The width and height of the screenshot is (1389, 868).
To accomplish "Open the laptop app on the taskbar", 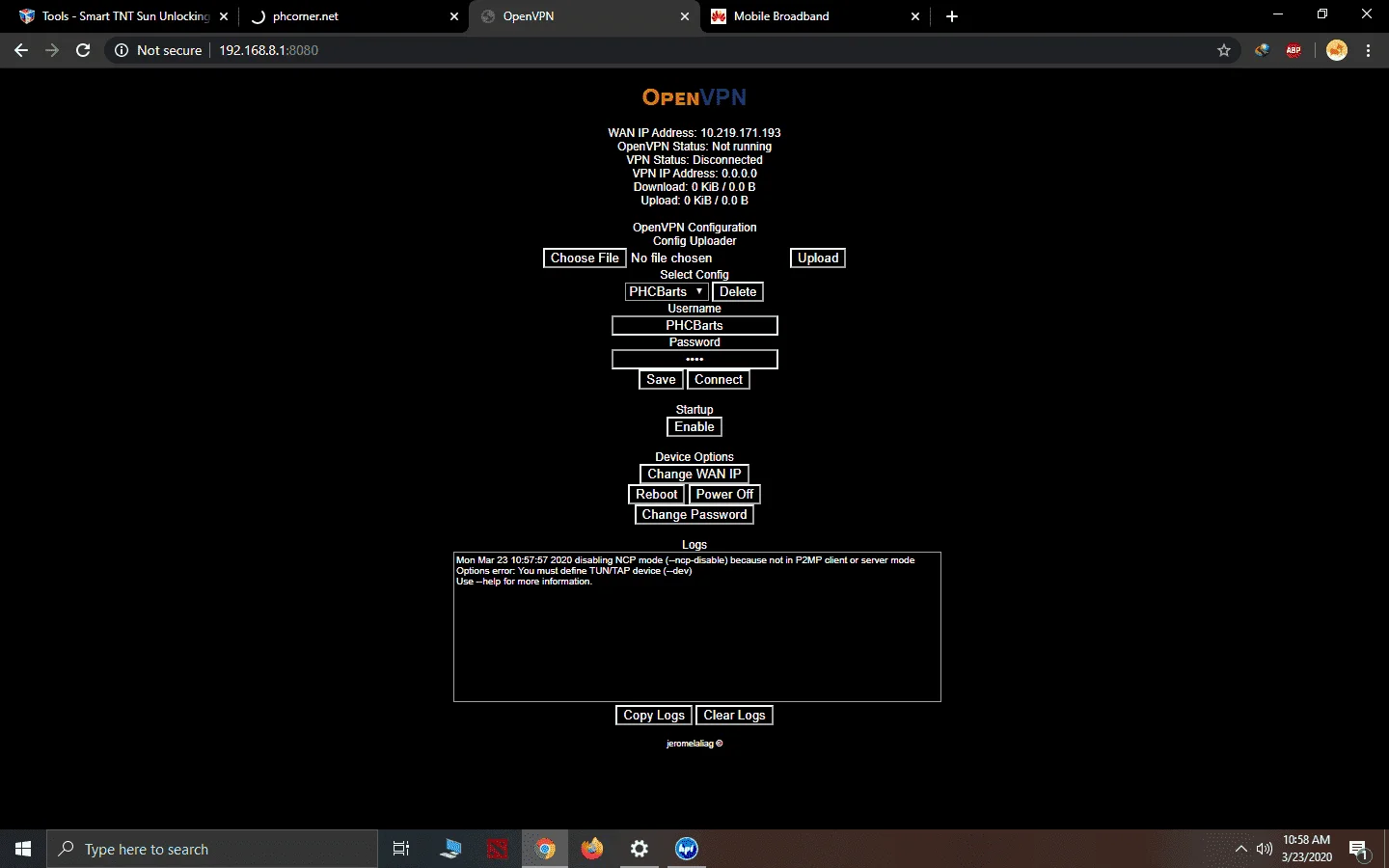I will 450,849.
